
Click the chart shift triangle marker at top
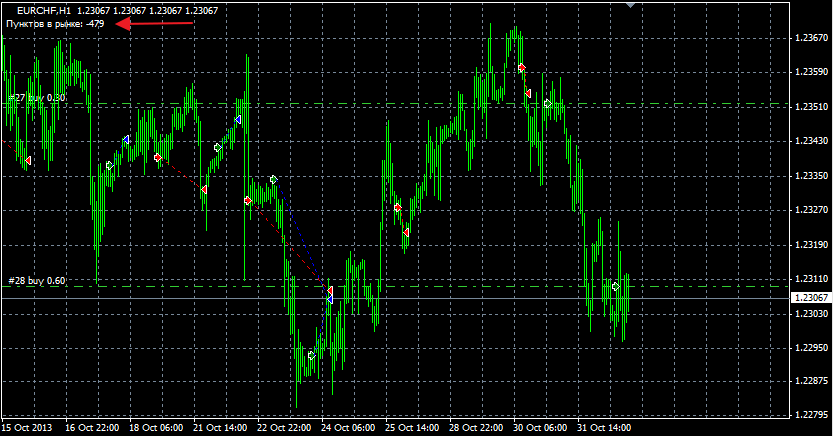(631, 4)
